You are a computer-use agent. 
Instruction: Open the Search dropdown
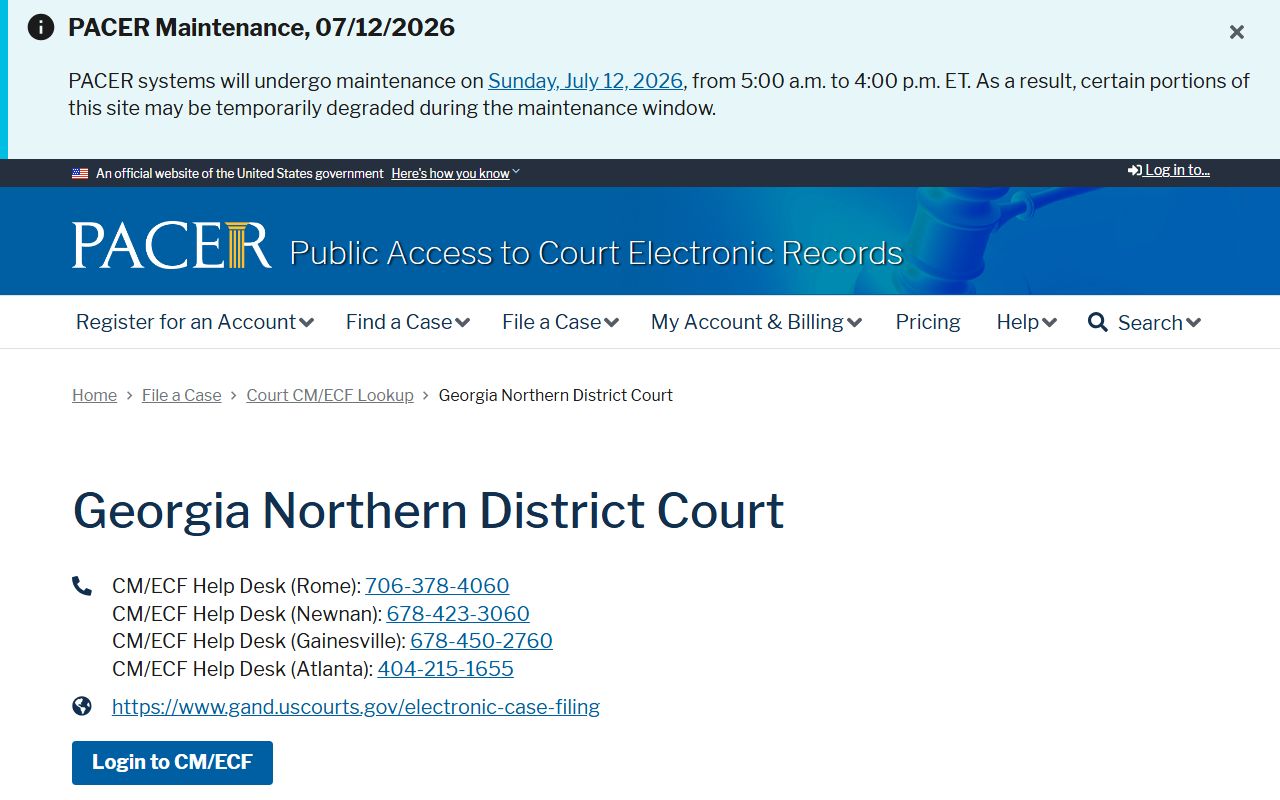(1145, 322)
